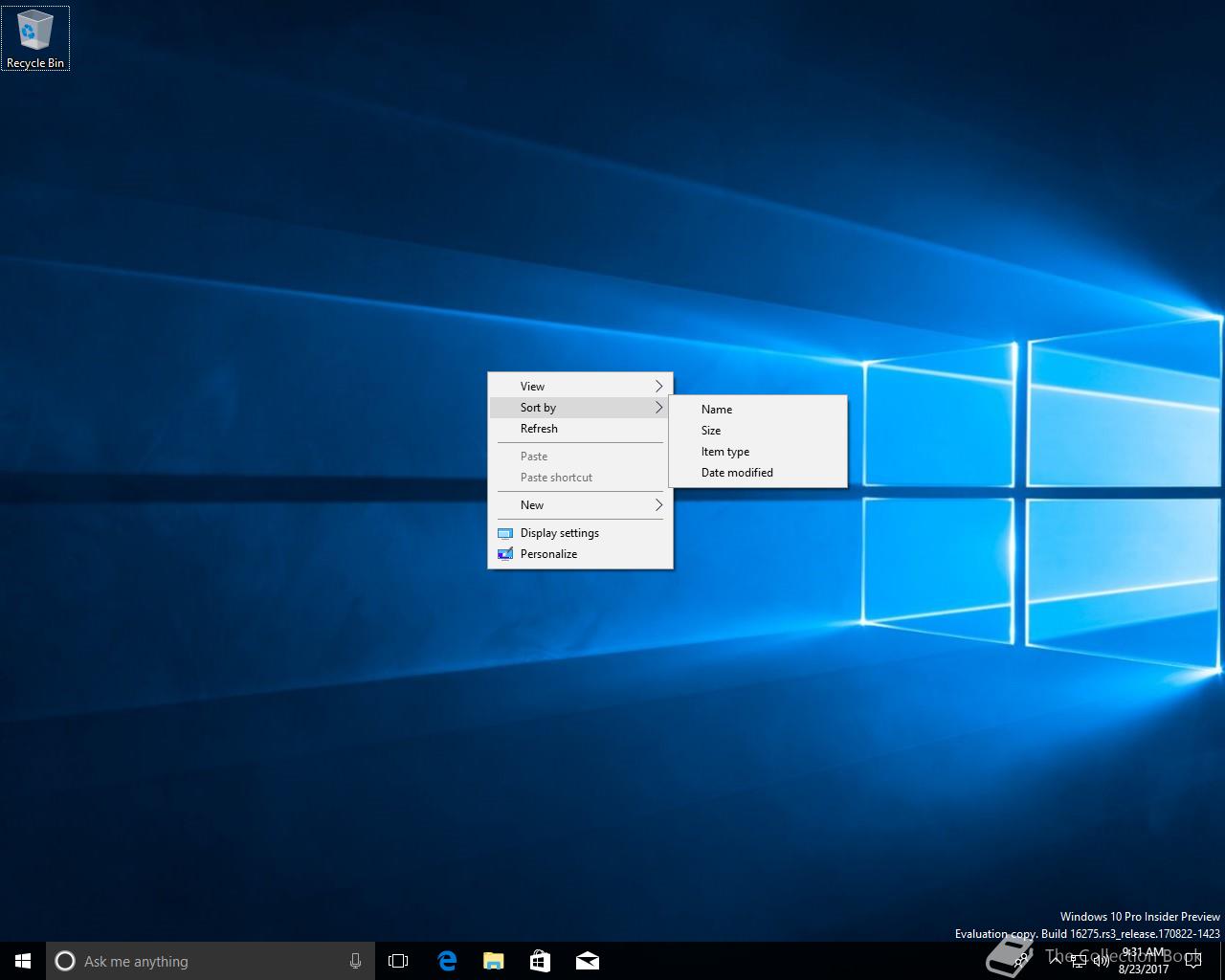Click the Display settings monitor icon
Viewport: 1225px width, 980px height.
505,533
